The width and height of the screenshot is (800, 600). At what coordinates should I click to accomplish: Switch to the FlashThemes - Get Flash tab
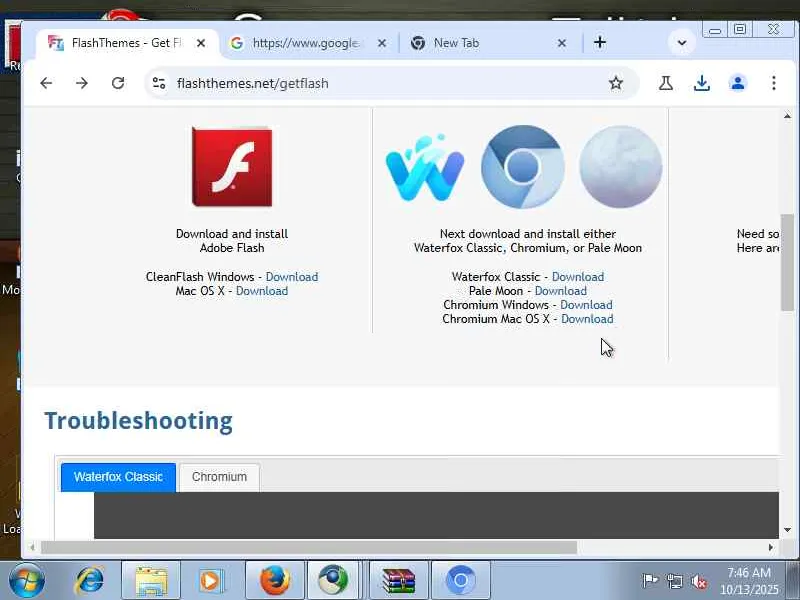[127, 43]
